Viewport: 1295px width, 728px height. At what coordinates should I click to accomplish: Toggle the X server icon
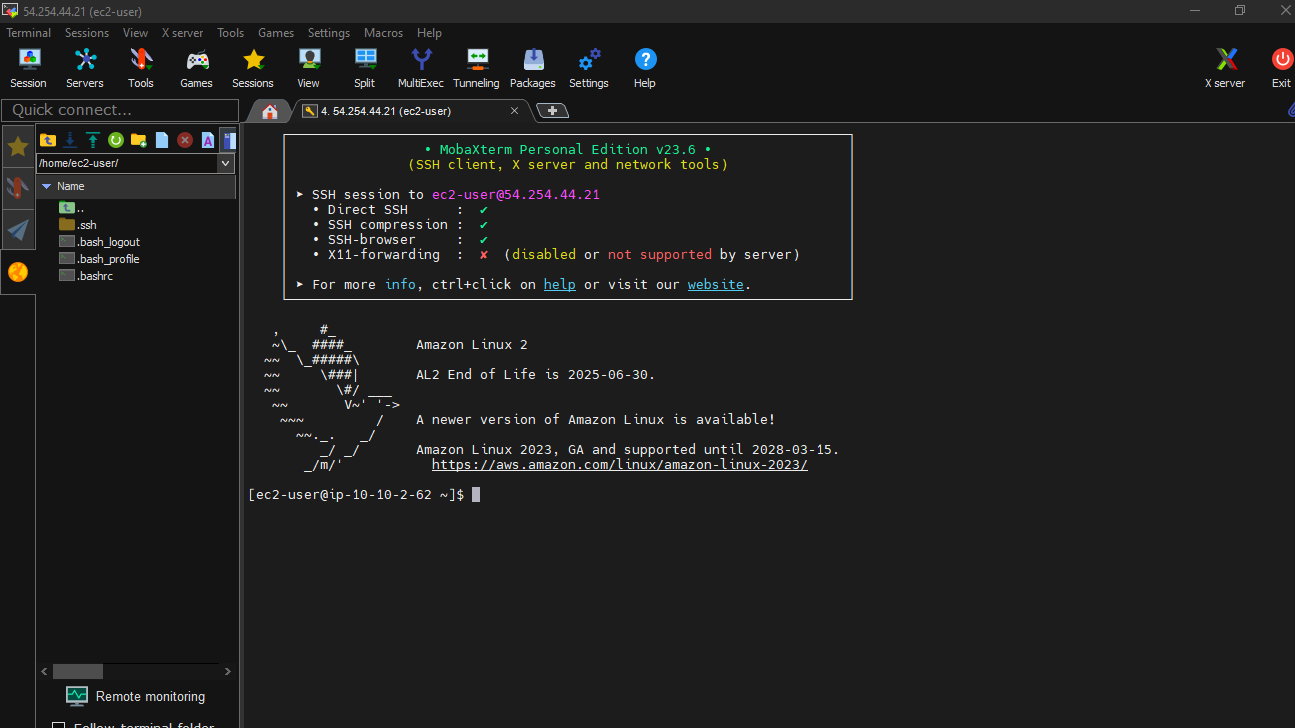click(x=1226, y=68)
